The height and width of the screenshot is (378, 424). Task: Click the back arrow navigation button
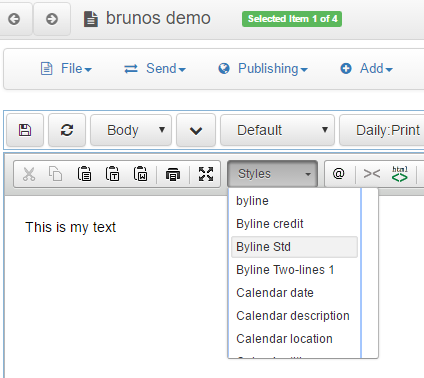14,19
